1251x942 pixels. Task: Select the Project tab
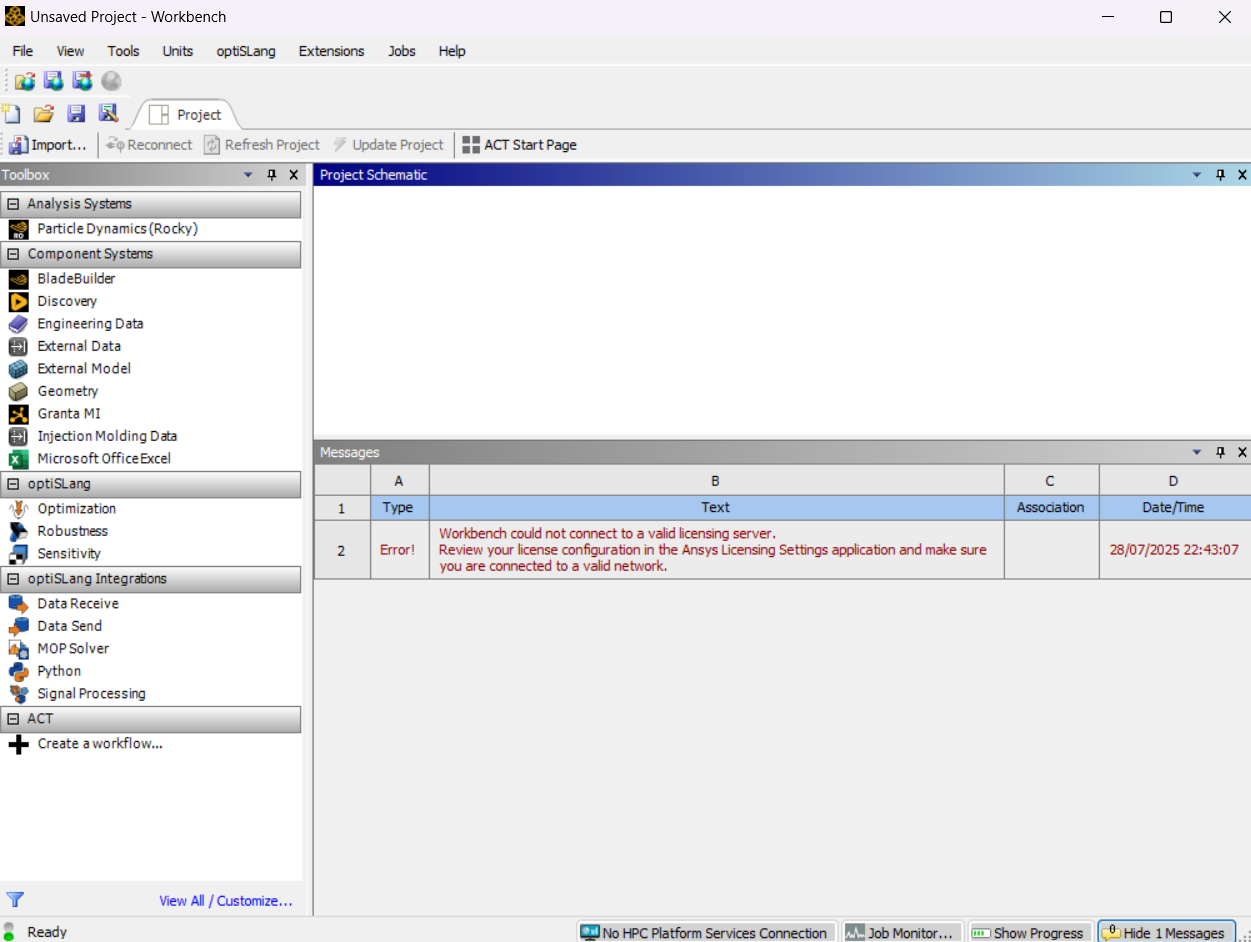click(186, 115)
